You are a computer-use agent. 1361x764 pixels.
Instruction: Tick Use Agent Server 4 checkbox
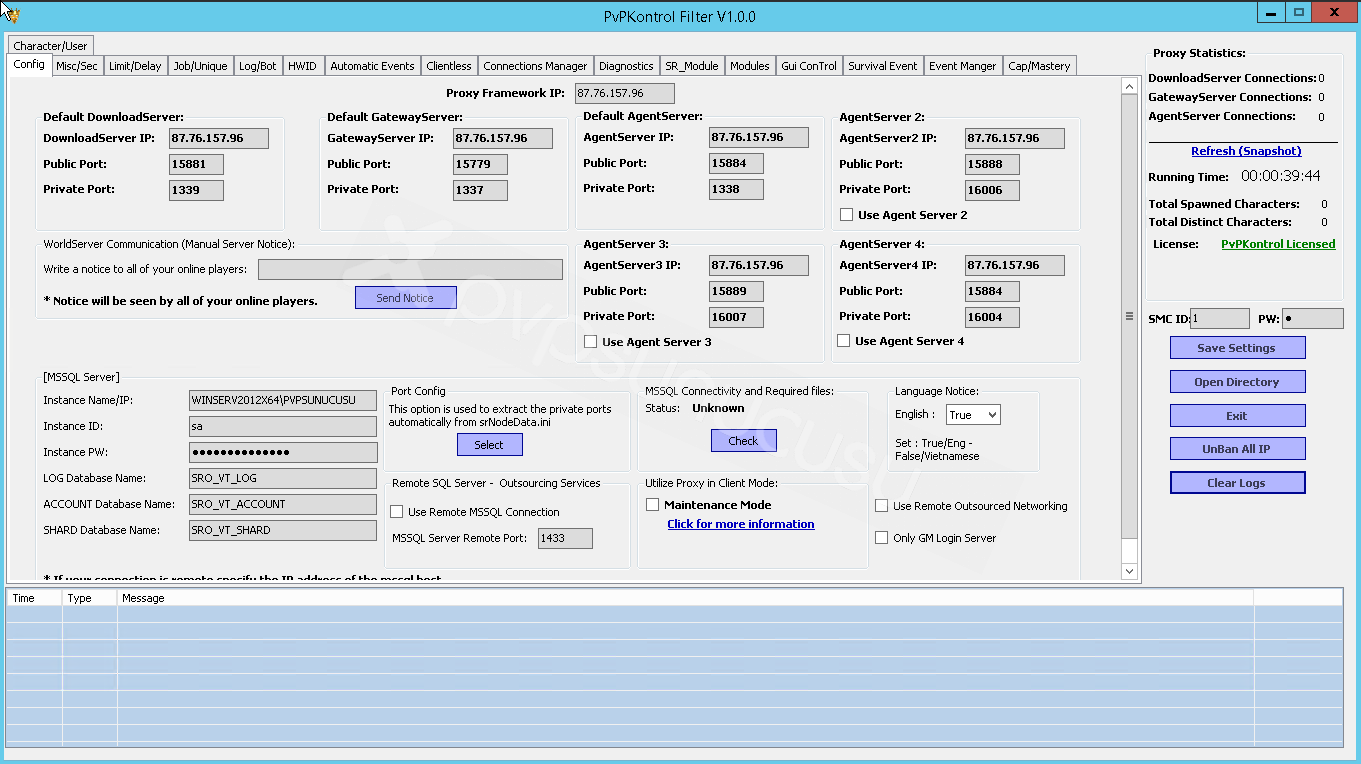coord(844,341)
